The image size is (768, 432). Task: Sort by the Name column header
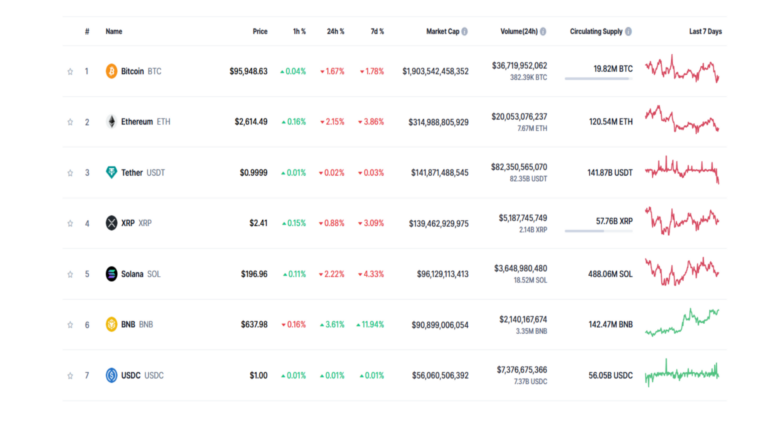click(x=114, y=31)
